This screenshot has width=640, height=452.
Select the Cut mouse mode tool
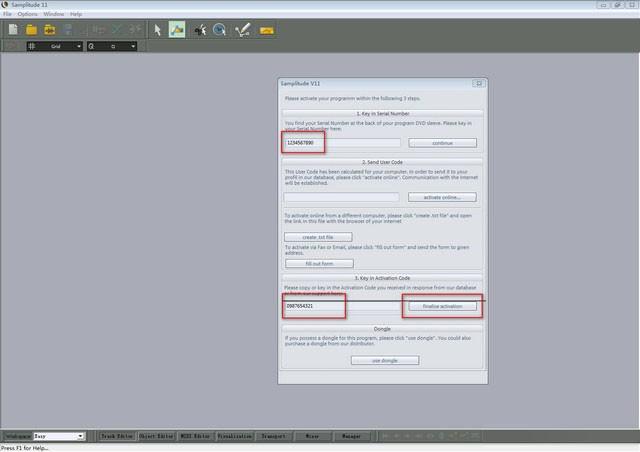tap(200, 30)
